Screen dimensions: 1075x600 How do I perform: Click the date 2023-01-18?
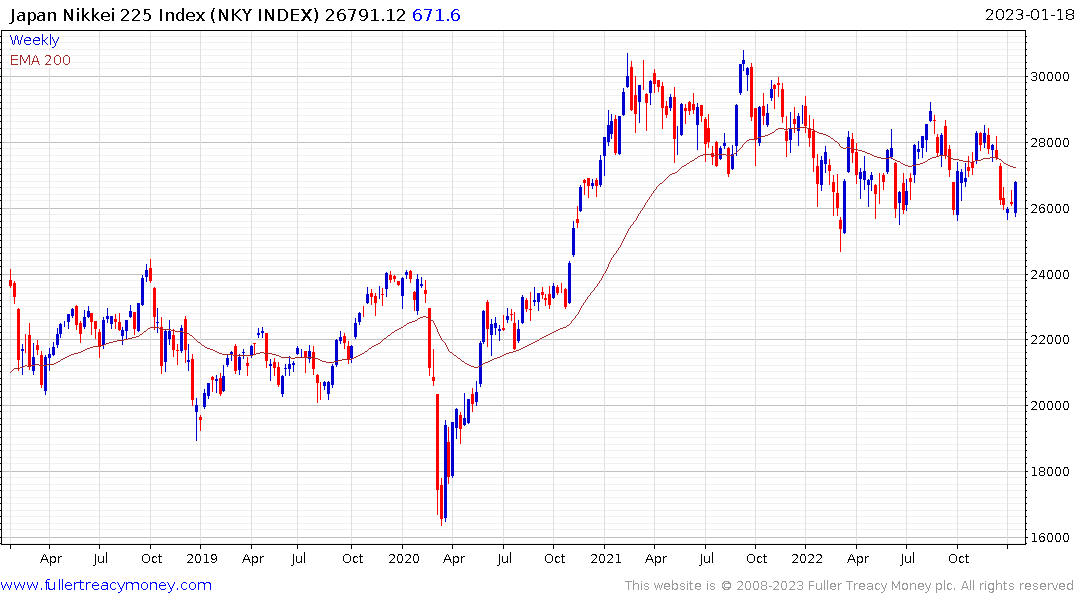tap(1028, 14)
